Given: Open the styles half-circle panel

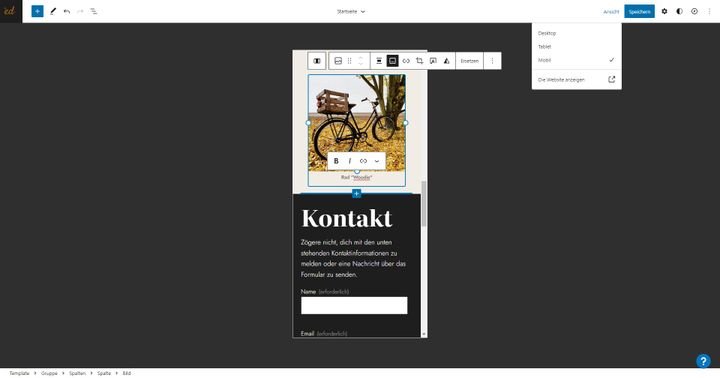Looking at the screenshot, I should pyautogui.click(x=680, y=11).
